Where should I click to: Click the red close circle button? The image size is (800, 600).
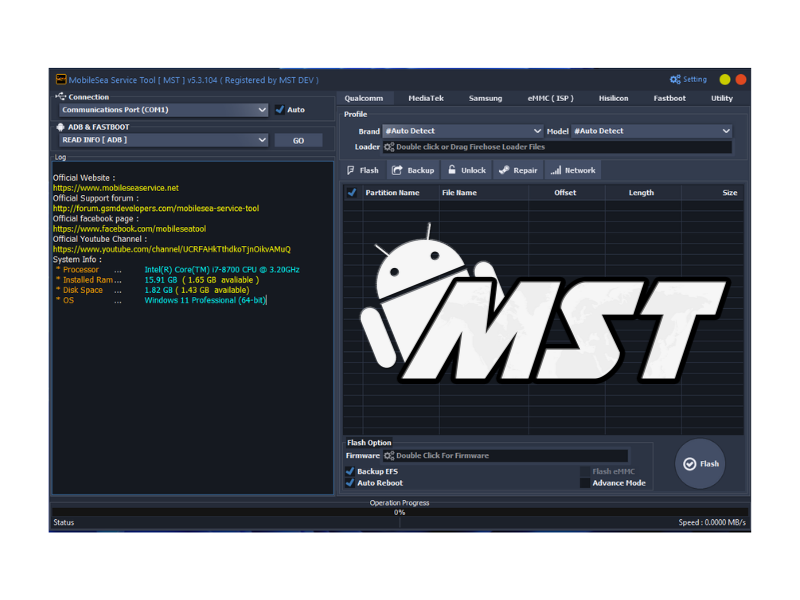click(x=741, y=80)
